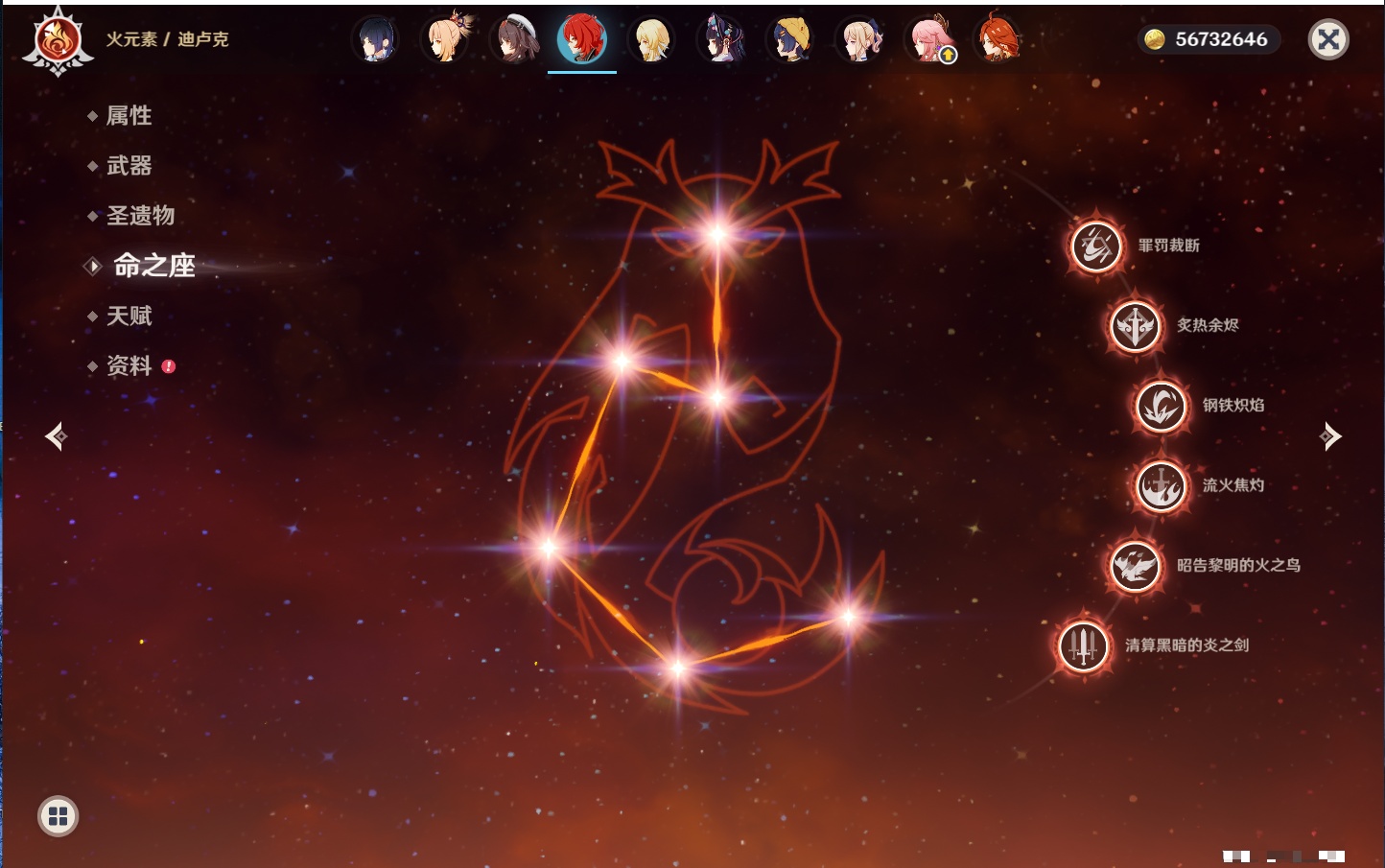Open the 炙热余烬 constellation icon
This screenshot has width=1385, height=868.
[1136, 326]
